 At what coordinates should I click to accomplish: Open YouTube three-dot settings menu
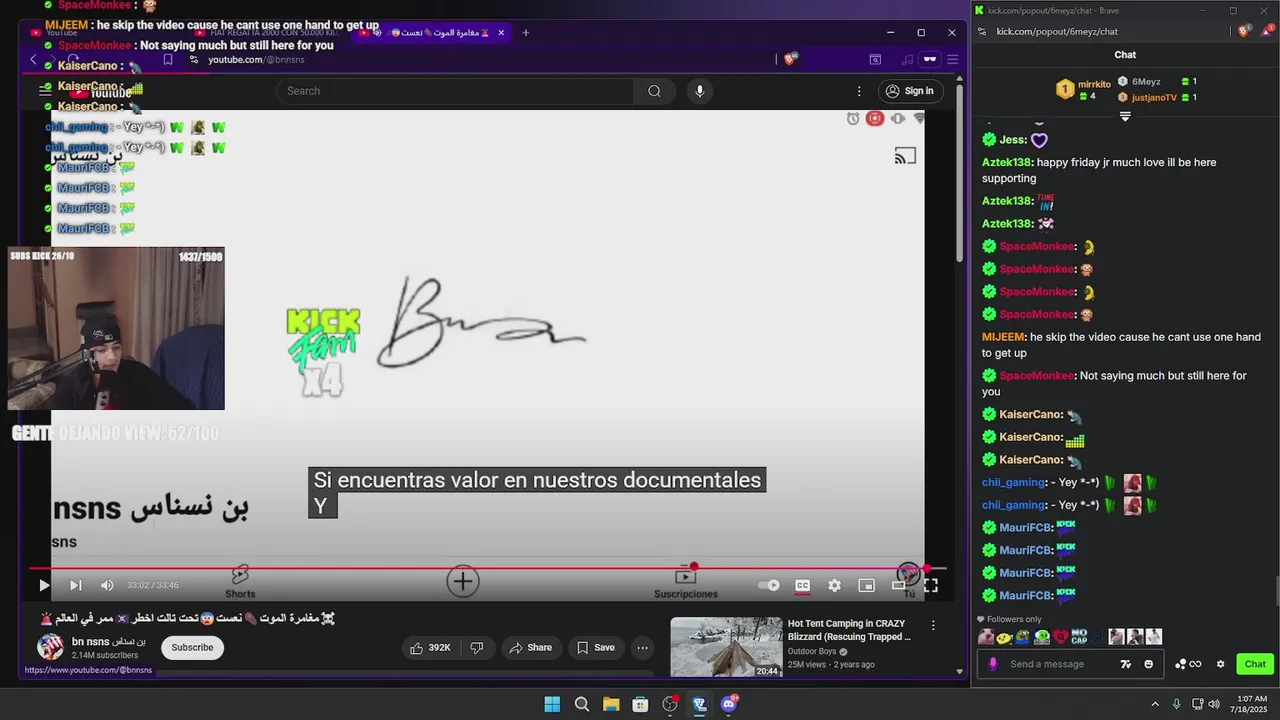(859, 91)
